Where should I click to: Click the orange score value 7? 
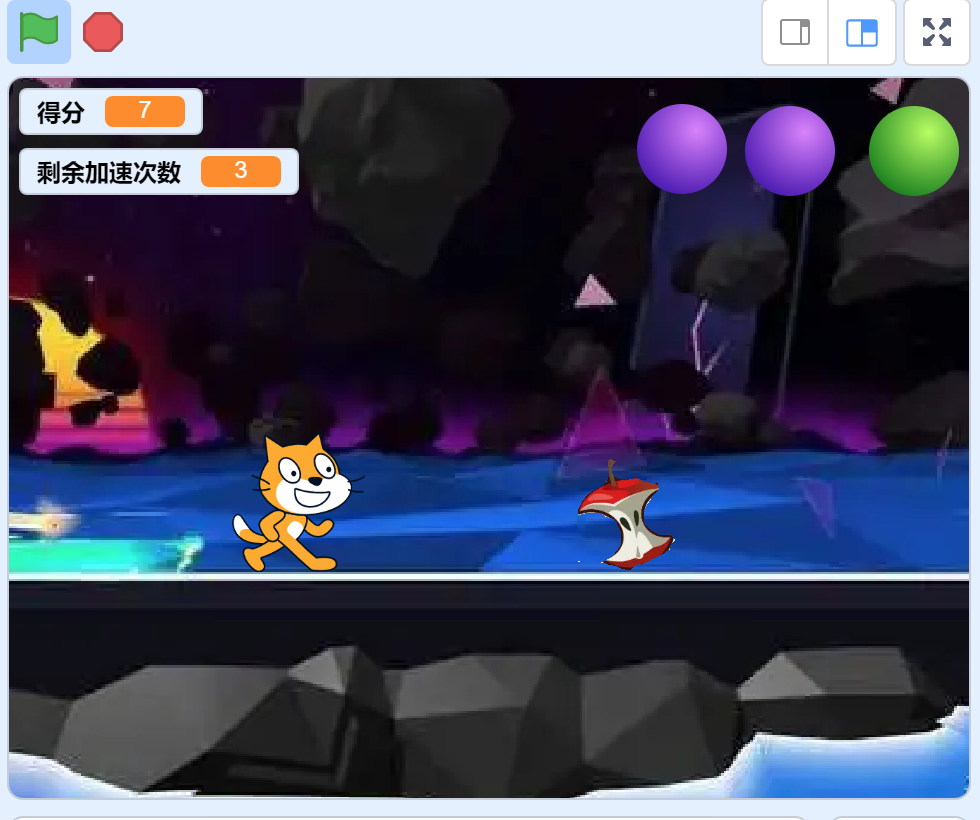[x=145, y=111]
